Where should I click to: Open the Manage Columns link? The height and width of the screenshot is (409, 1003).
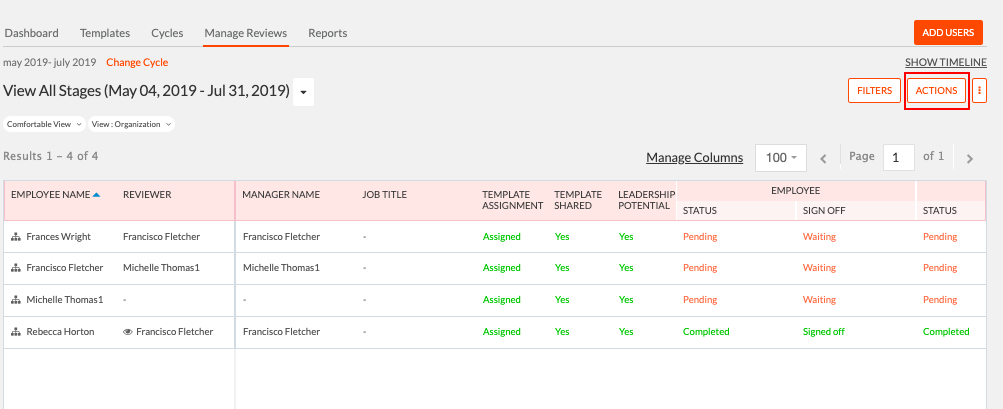coord(695,157)
